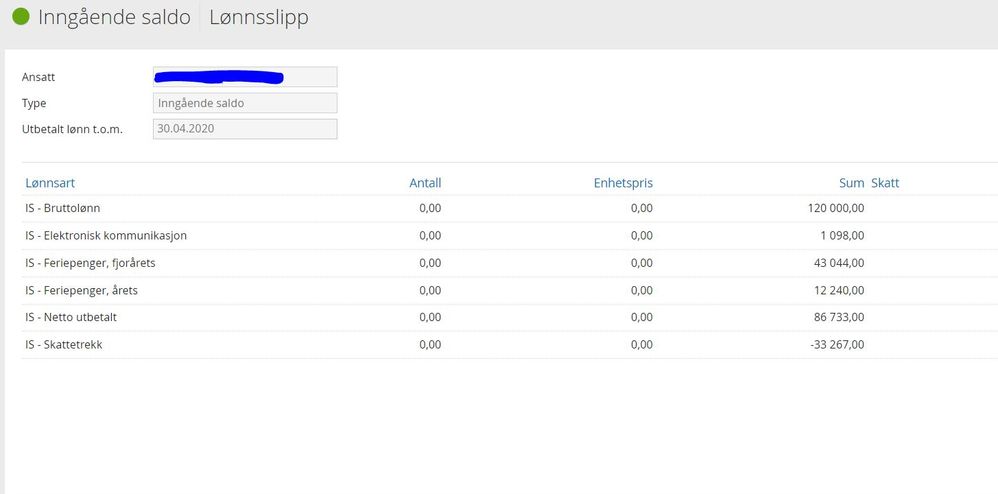Select the IS - Feriepenger, fjorårets row label

point(90,263)
